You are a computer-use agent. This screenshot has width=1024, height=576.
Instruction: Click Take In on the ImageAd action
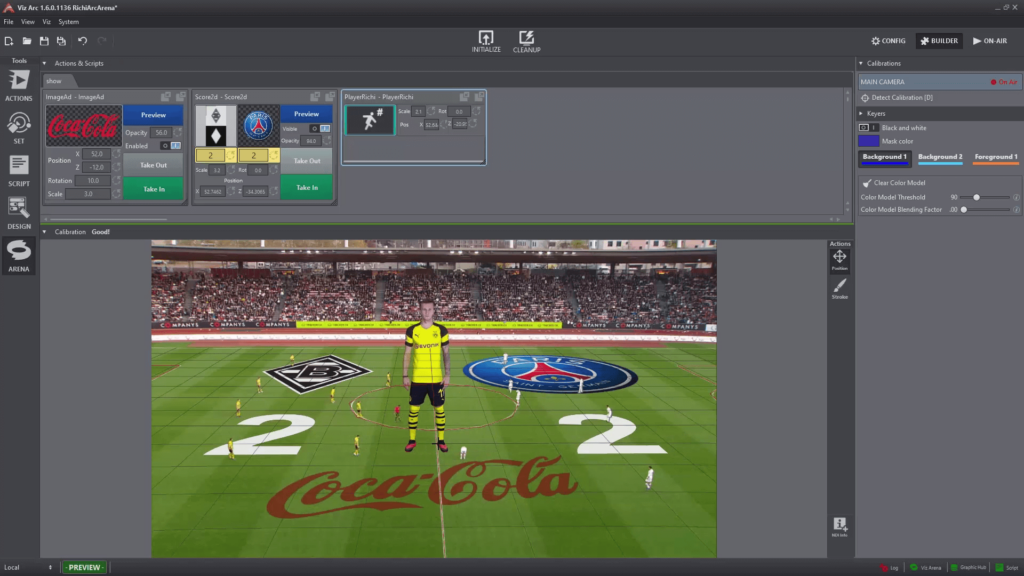click(x=154, y=189)
